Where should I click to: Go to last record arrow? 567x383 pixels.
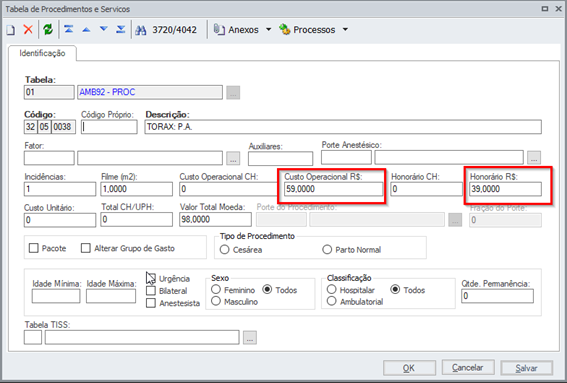click(x=120, y=29)
